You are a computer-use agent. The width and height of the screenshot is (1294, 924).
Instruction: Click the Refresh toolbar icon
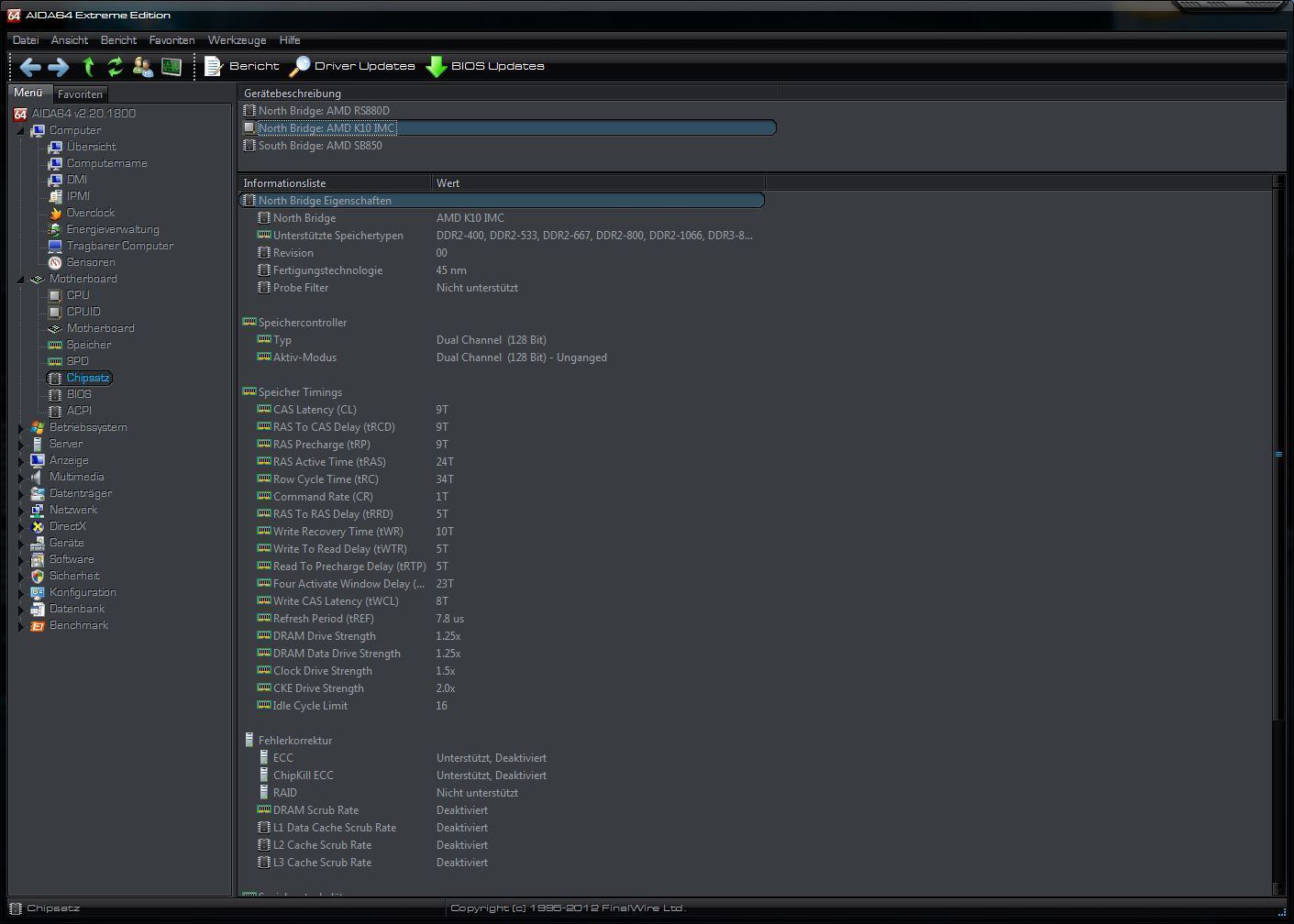click(116, 67)
